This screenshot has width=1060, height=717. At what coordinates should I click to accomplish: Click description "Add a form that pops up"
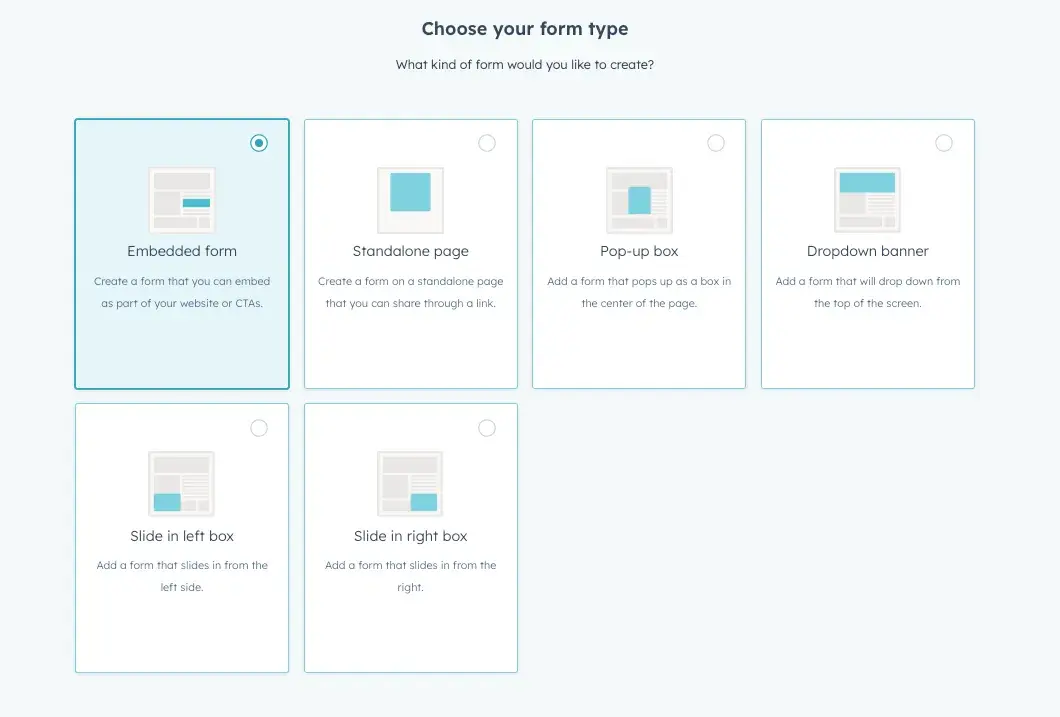coord(640,292)
